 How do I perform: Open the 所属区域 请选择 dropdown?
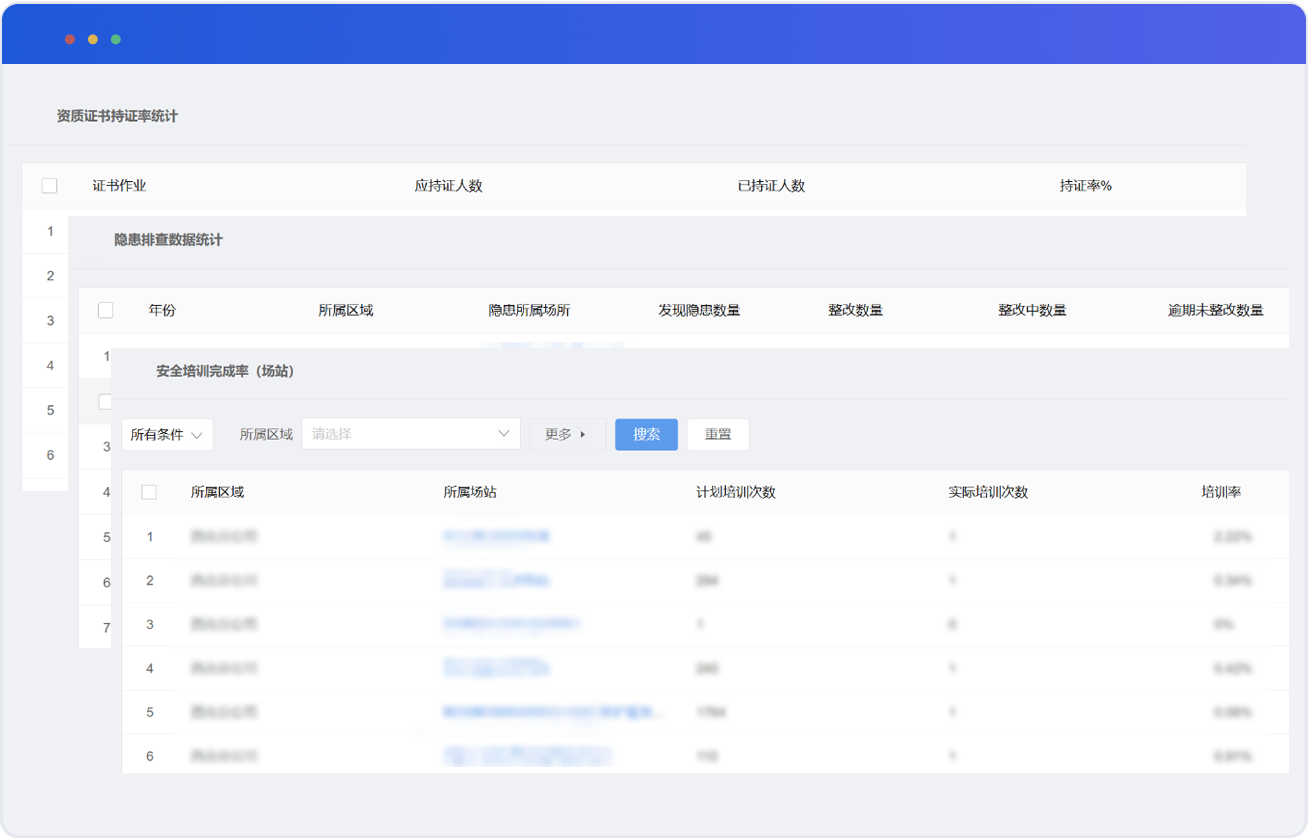[x=410, y=435]
